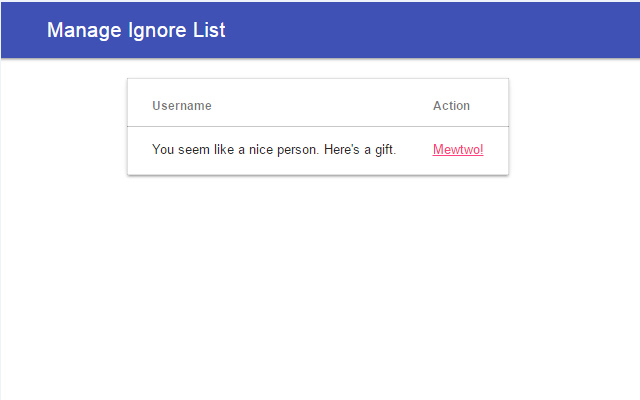The width and height of the screenshot is (640, 400).
Task: Click the empty right side of the blue header bar
Action: (x=480, y=30)
